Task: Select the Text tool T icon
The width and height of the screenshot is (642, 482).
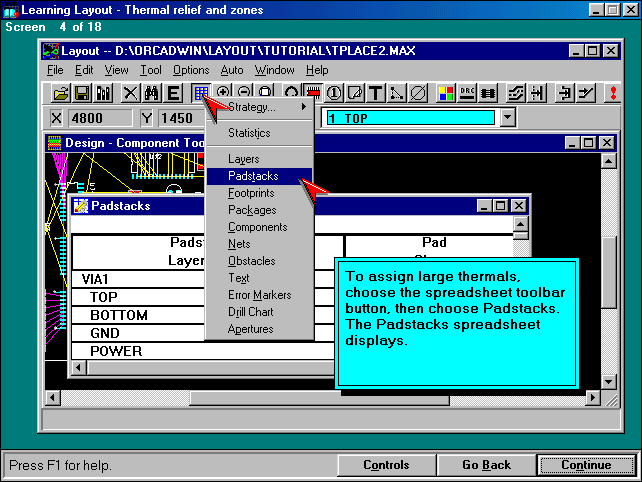Action: [x=376, y=93]
